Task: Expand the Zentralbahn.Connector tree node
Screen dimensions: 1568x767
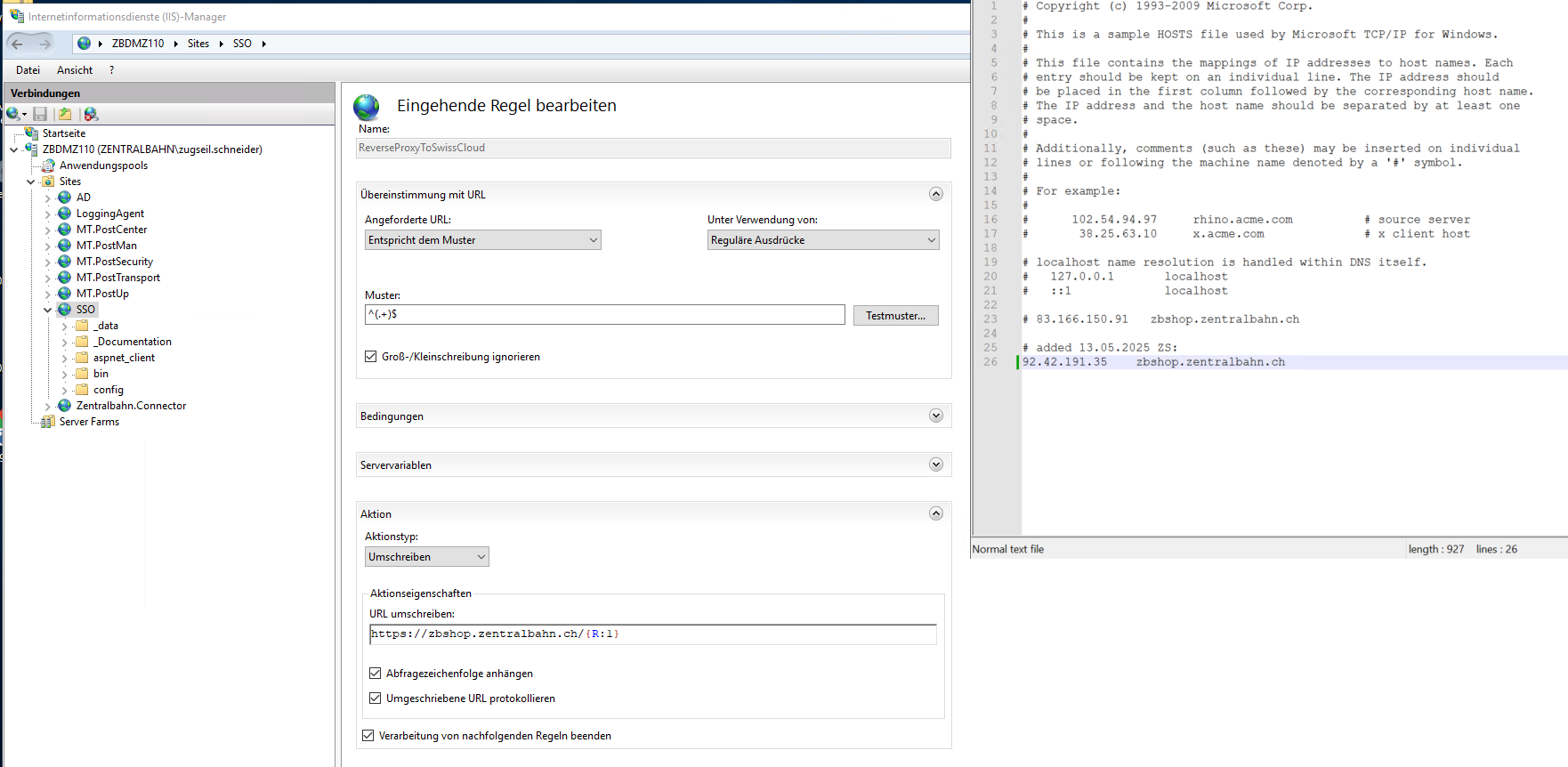Action: click(x=48, y=407)
